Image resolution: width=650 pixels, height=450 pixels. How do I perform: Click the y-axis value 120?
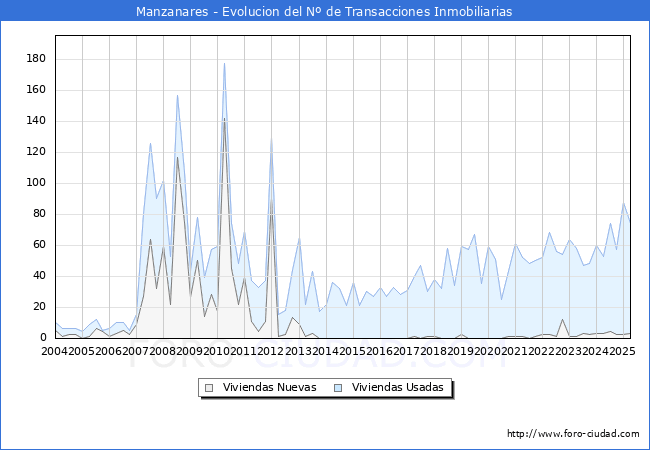point(36,152)
